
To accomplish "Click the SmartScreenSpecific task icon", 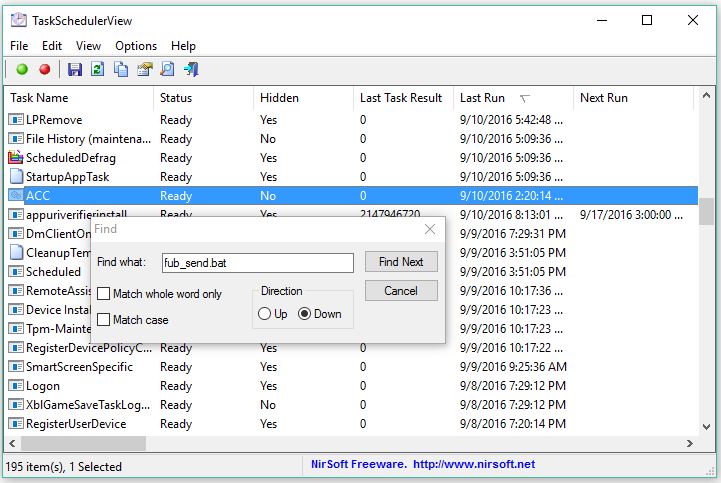I will point(16,367).
